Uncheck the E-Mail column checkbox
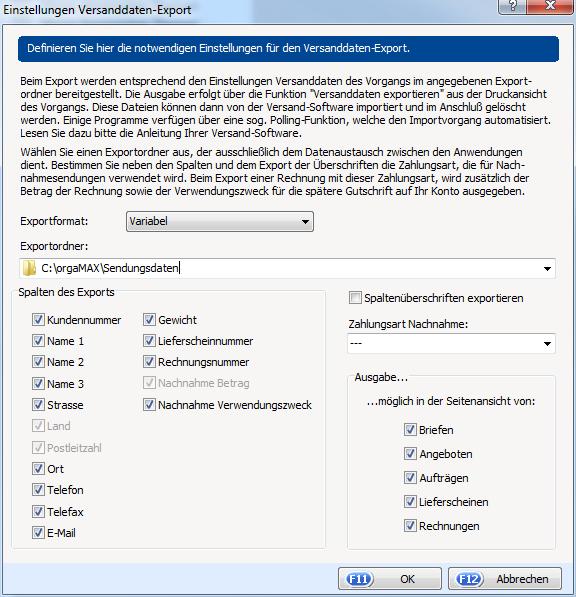Viewport: 576px width, 597px height. [38, 532]
